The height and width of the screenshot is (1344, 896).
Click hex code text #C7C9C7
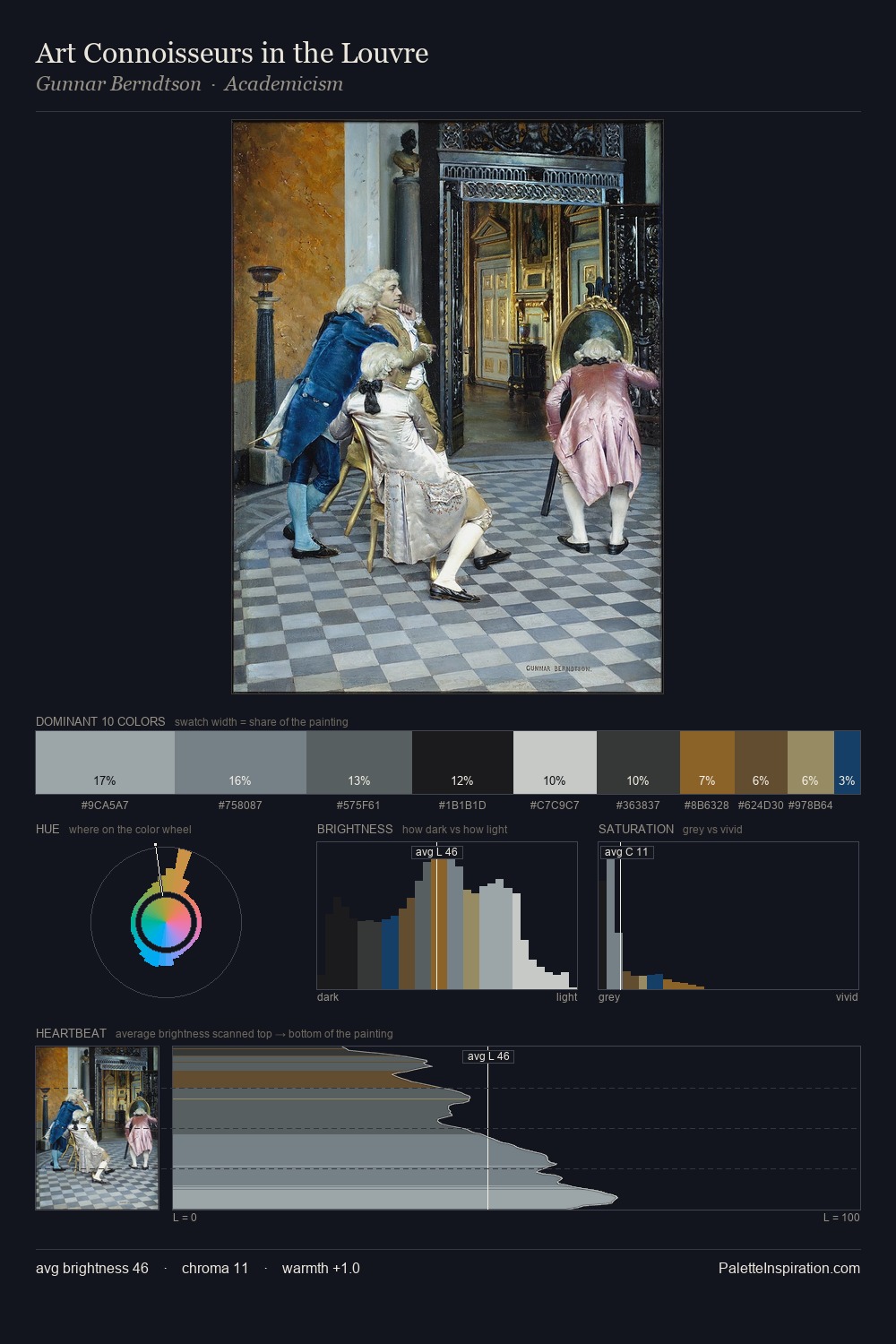pos(555,805)
